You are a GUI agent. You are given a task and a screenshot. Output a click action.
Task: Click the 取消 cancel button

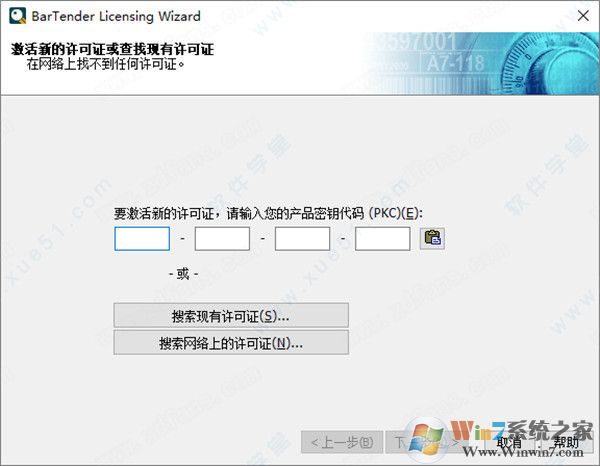(509, 442)
